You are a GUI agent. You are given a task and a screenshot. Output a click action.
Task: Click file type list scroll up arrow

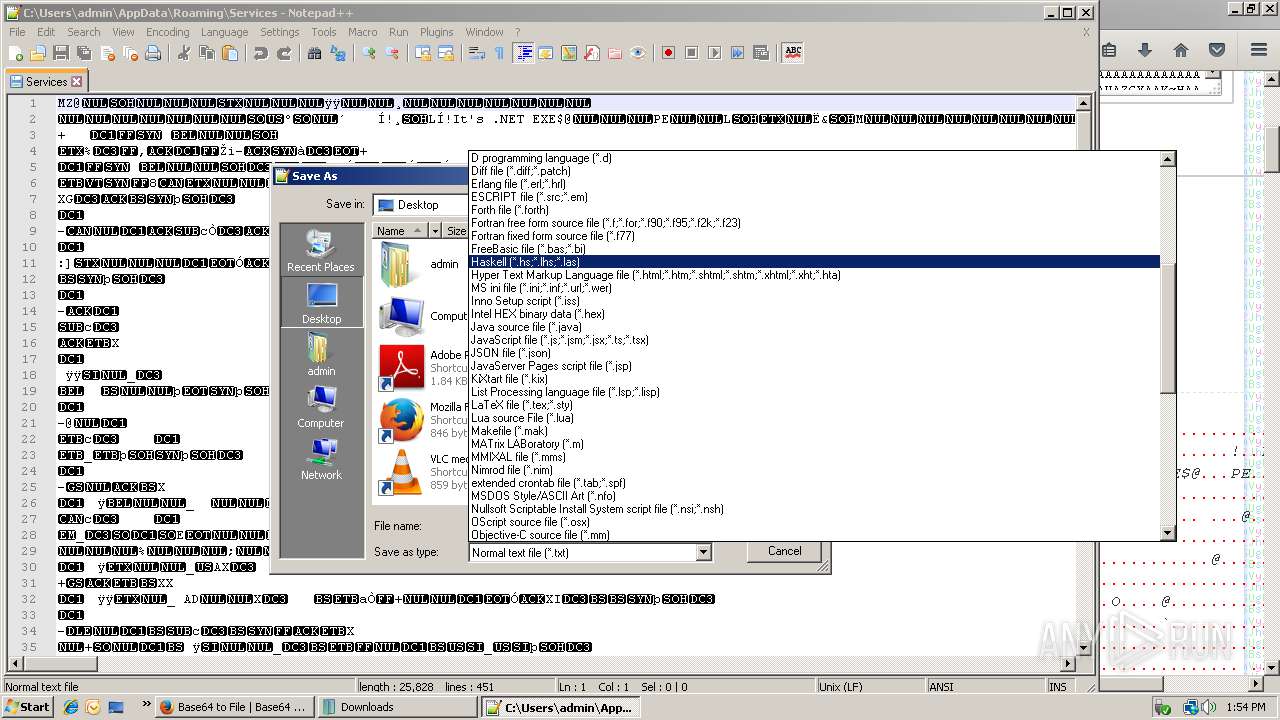(x=1167, y=159)
